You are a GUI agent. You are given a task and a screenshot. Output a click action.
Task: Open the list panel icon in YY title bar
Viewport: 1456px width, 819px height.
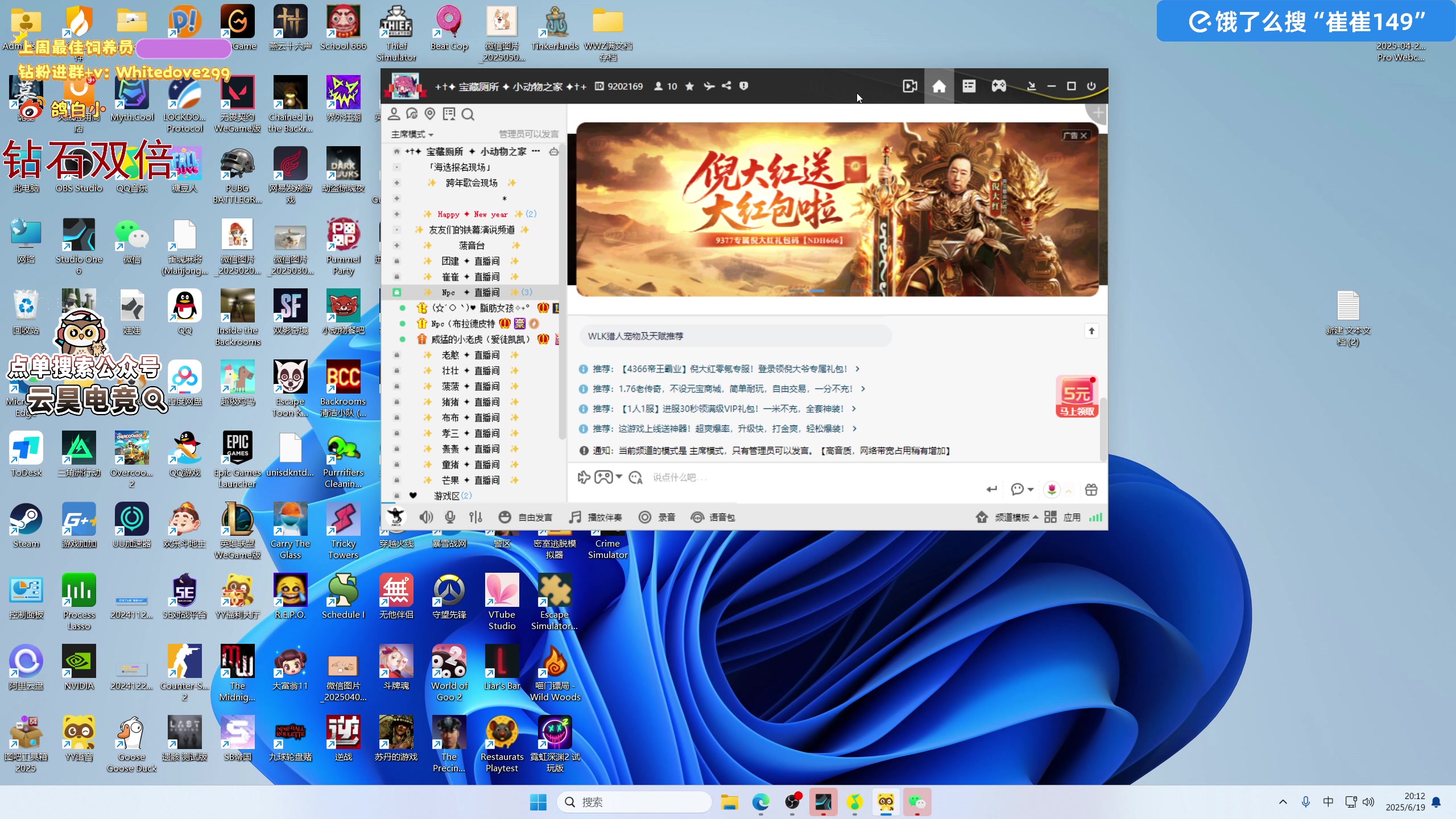tap(969, 86)
